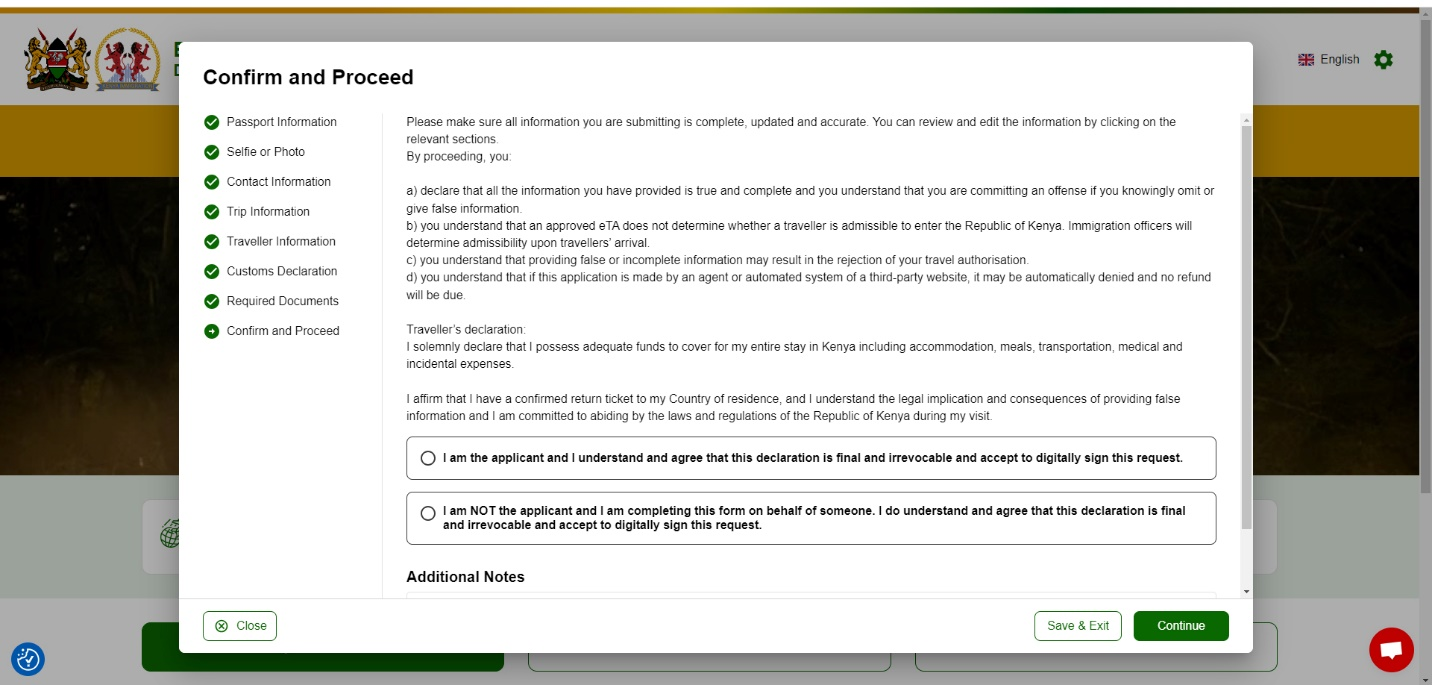The image size is (1432, 685).
Task: Select "I am the applicant" radio option
Action: [x=428, y=459]
